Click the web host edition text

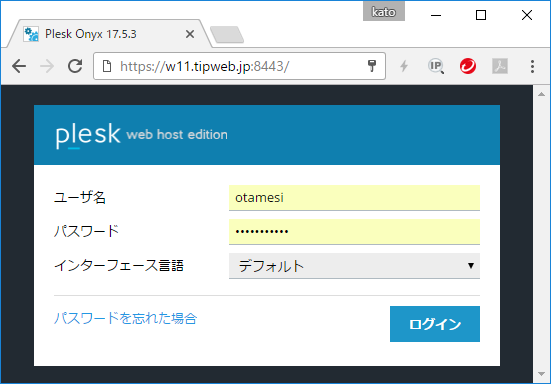[177, 135]
